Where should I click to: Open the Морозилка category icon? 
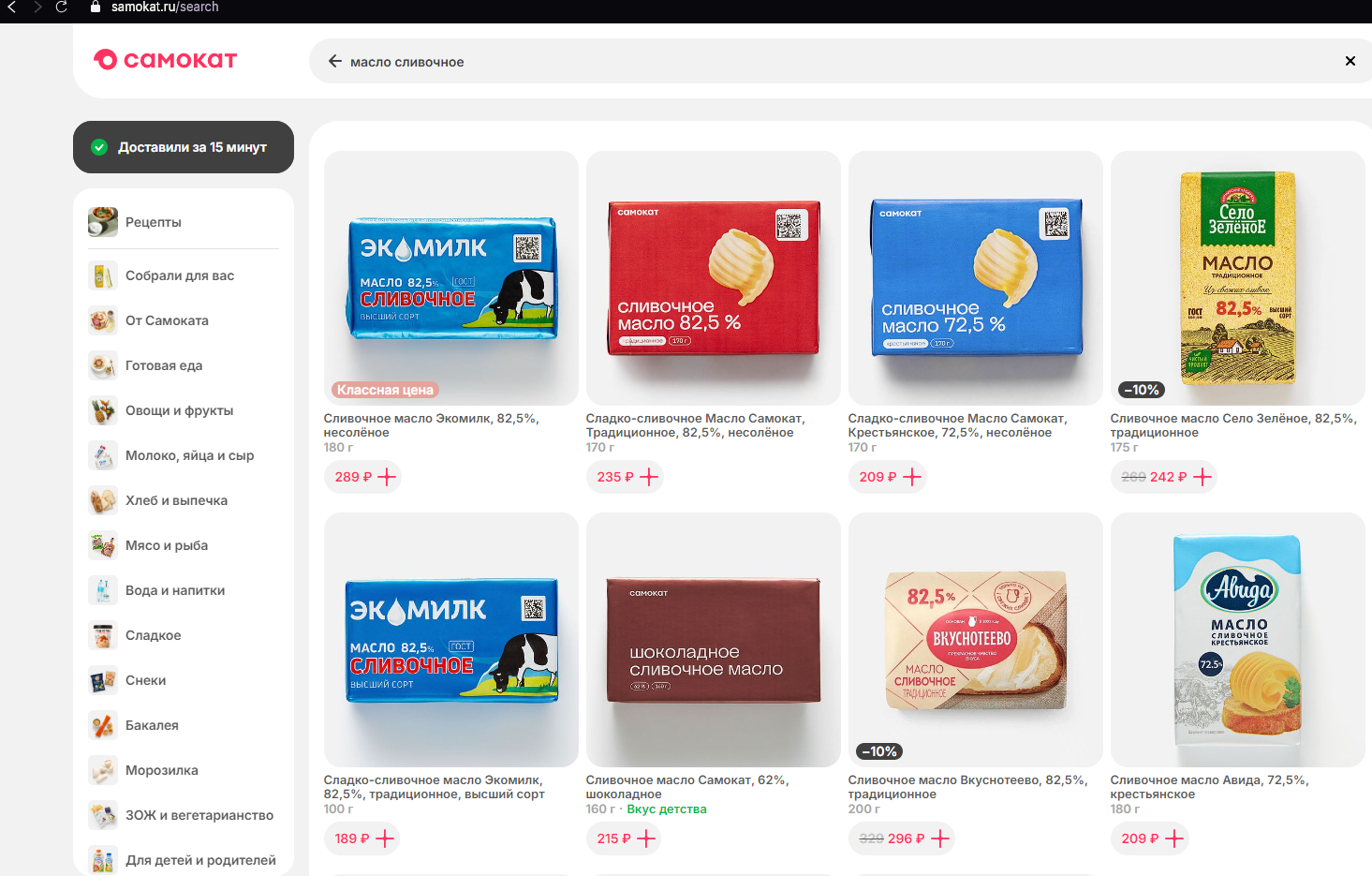pos(103,770)
